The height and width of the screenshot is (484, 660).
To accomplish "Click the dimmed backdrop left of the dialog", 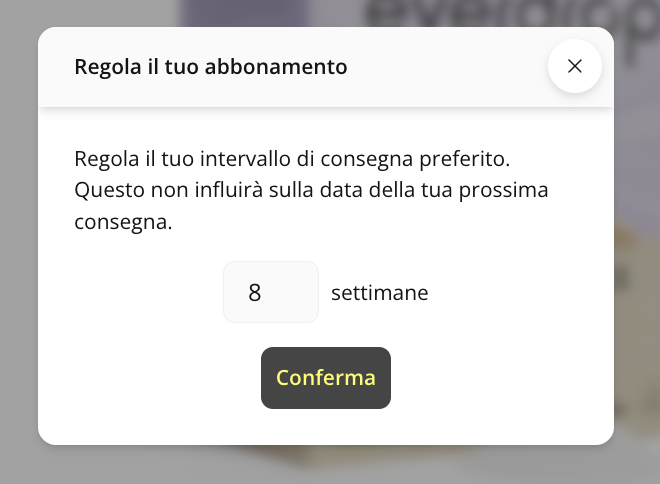I will [x=18, y=250].
